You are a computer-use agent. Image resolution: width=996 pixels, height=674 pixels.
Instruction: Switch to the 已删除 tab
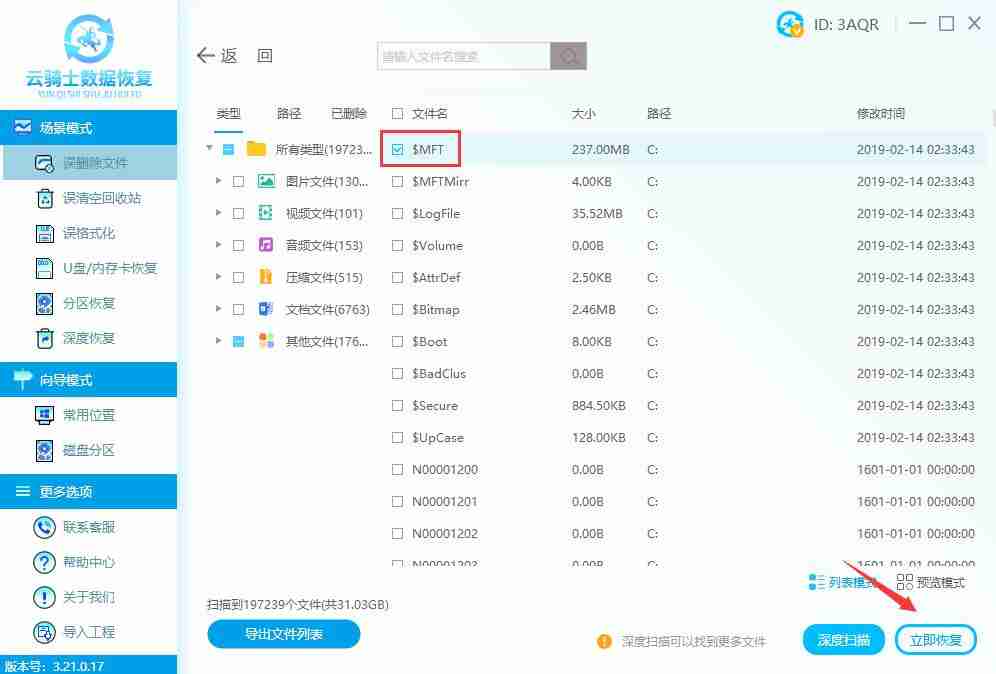point(349,114)
